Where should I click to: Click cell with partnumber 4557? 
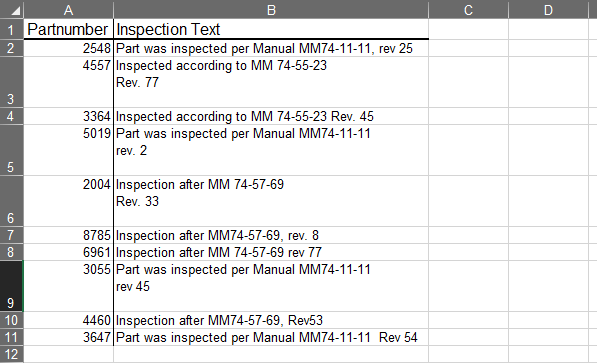pos(69,82)
